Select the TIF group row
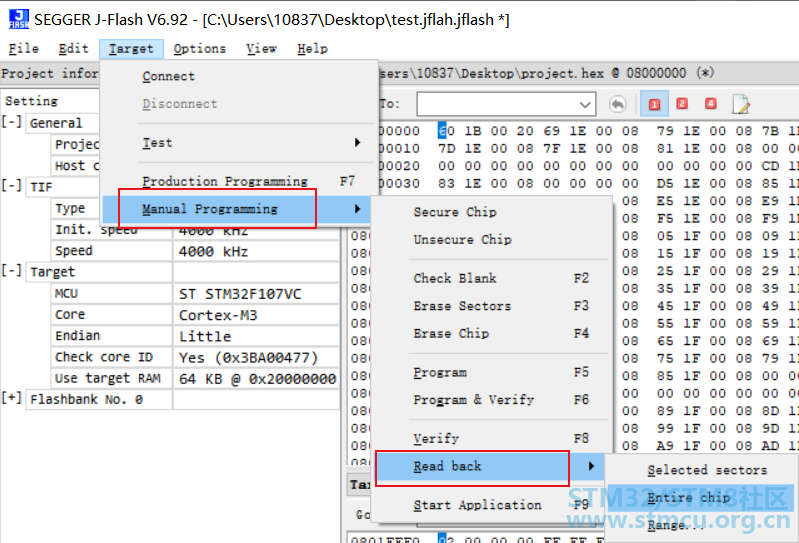 [x=62, y=187]
